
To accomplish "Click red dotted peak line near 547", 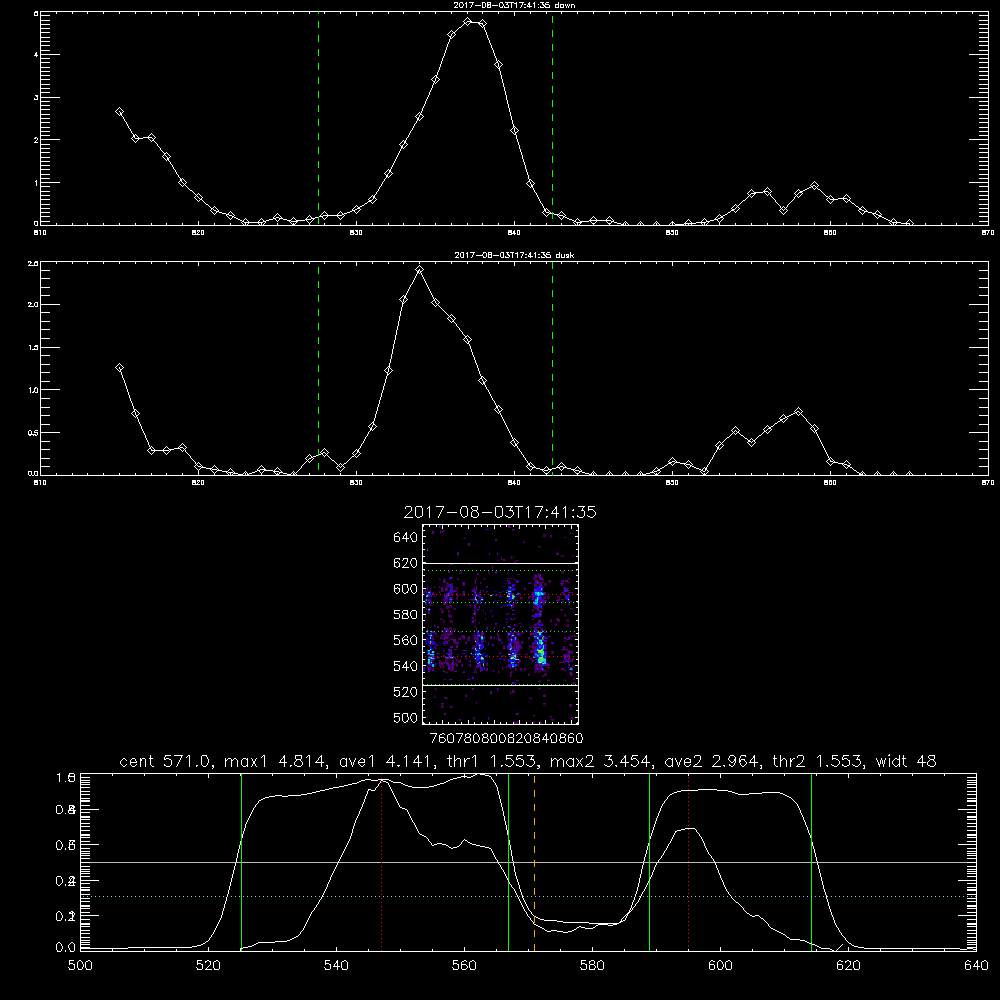I will click(381, 862).
